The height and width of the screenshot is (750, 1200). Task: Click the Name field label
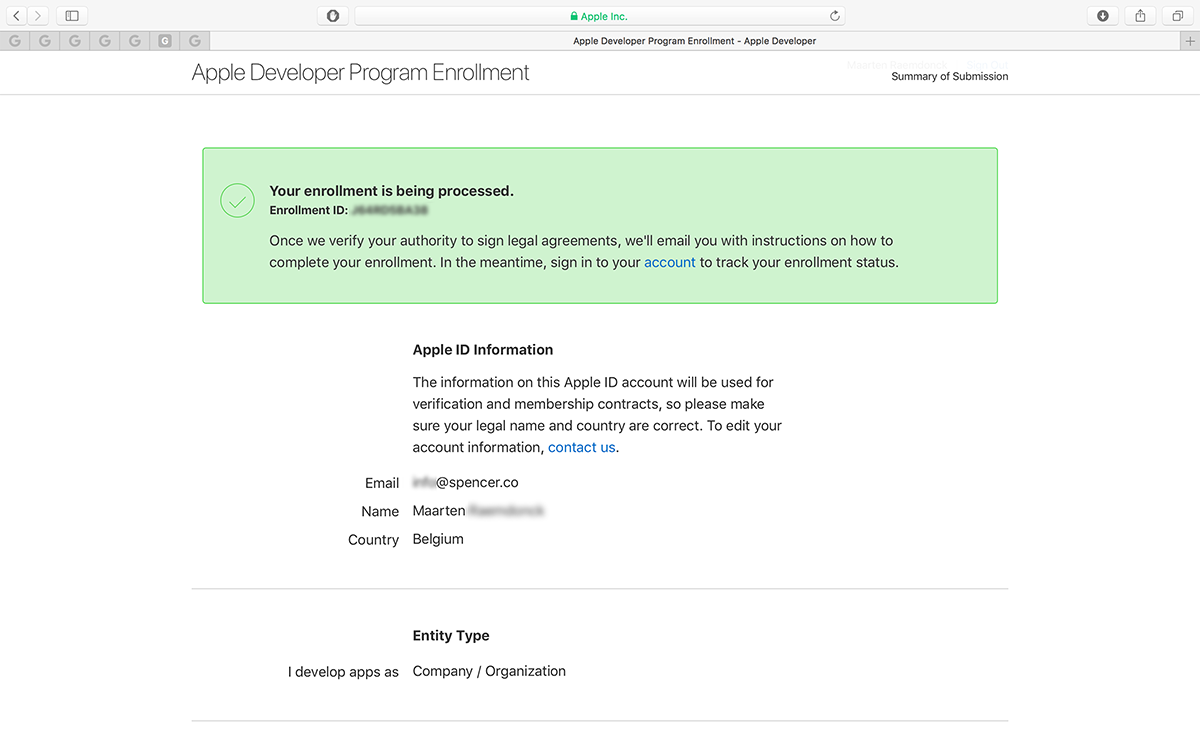click(x=381, y=511)
